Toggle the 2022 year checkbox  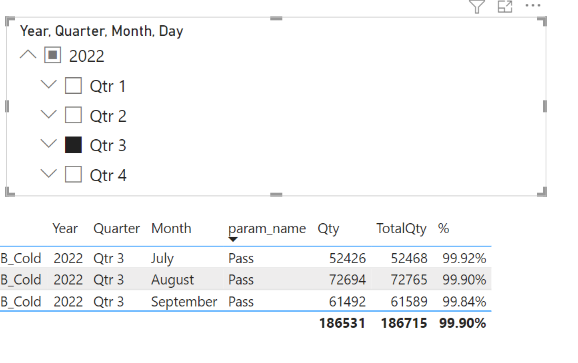pos(52,55)
